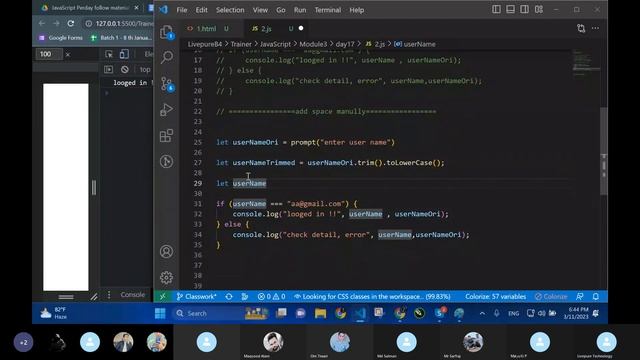Image resolution: width=640 pixels, height=360 pixels.
Task: Open the Selection menu
Action: 230,10
